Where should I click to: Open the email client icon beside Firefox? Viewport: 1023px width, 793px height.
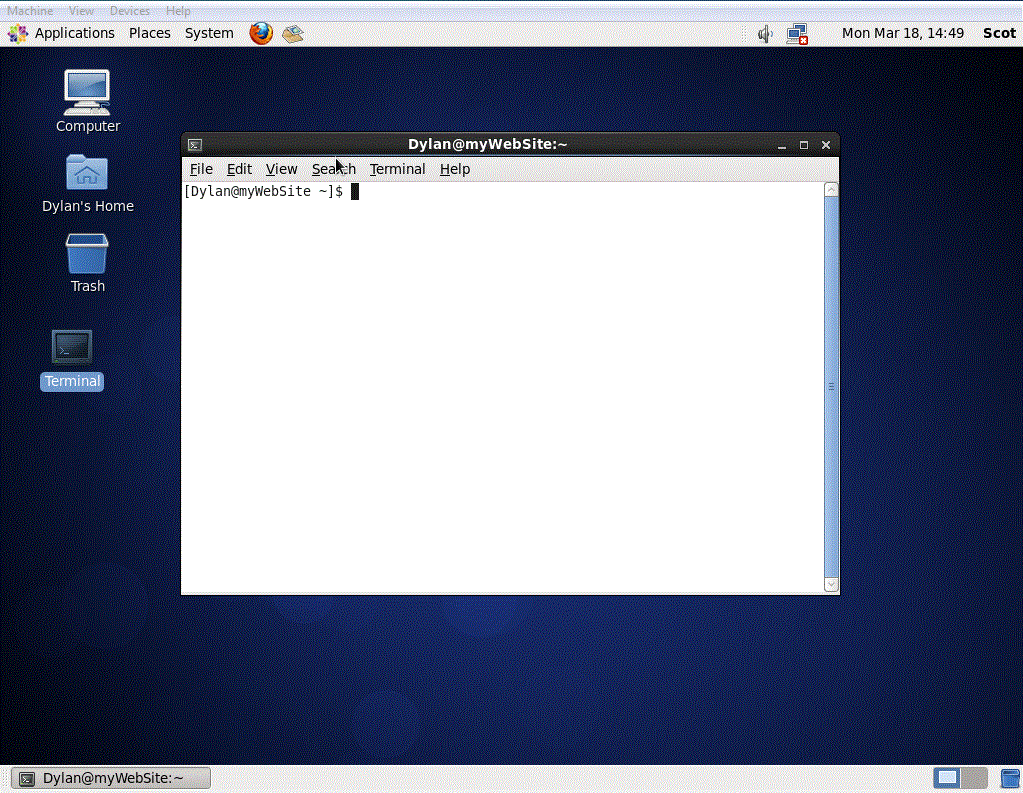point(292,33)
